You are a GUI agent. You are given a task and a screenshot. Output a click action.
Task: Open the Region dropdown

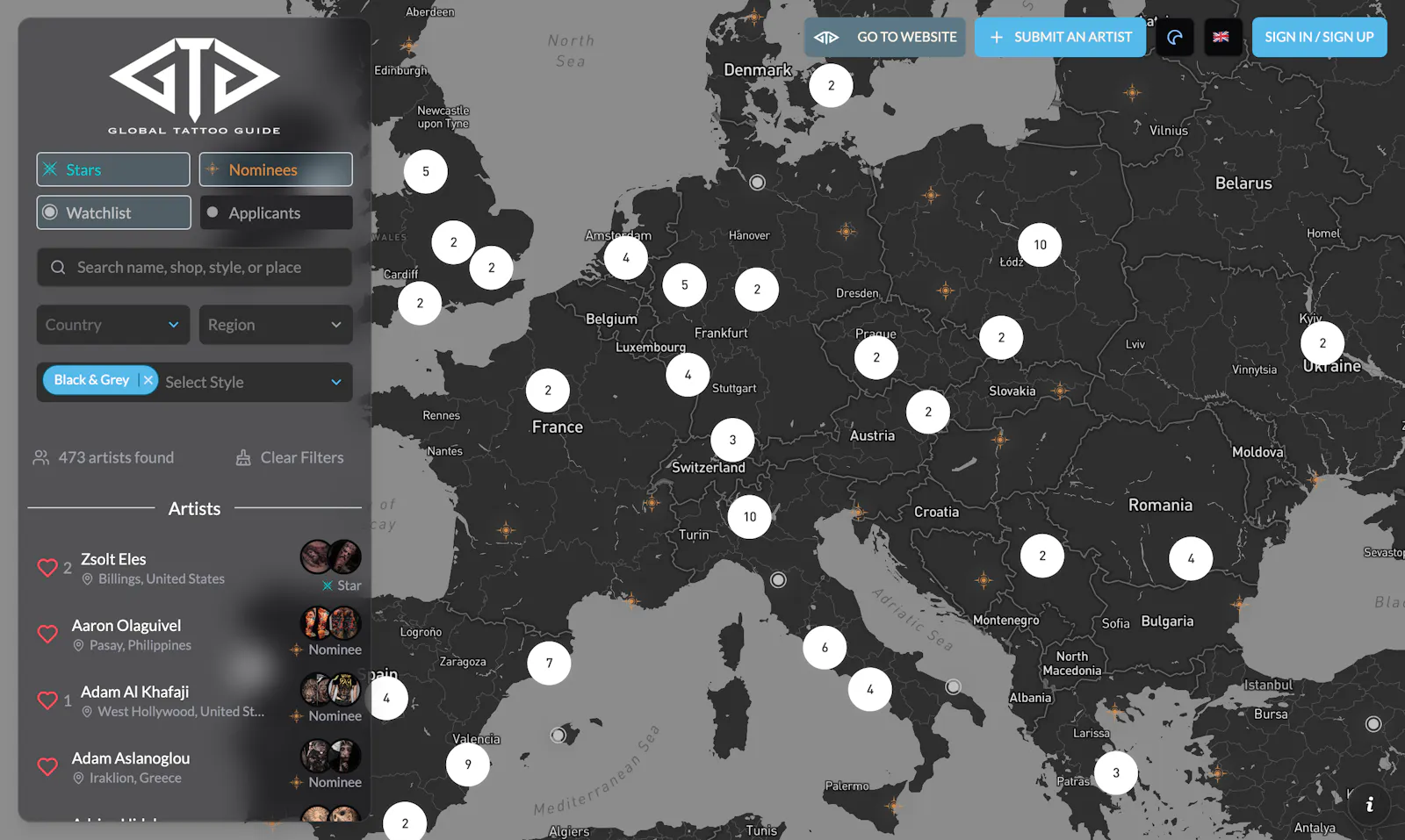point(276,325)
